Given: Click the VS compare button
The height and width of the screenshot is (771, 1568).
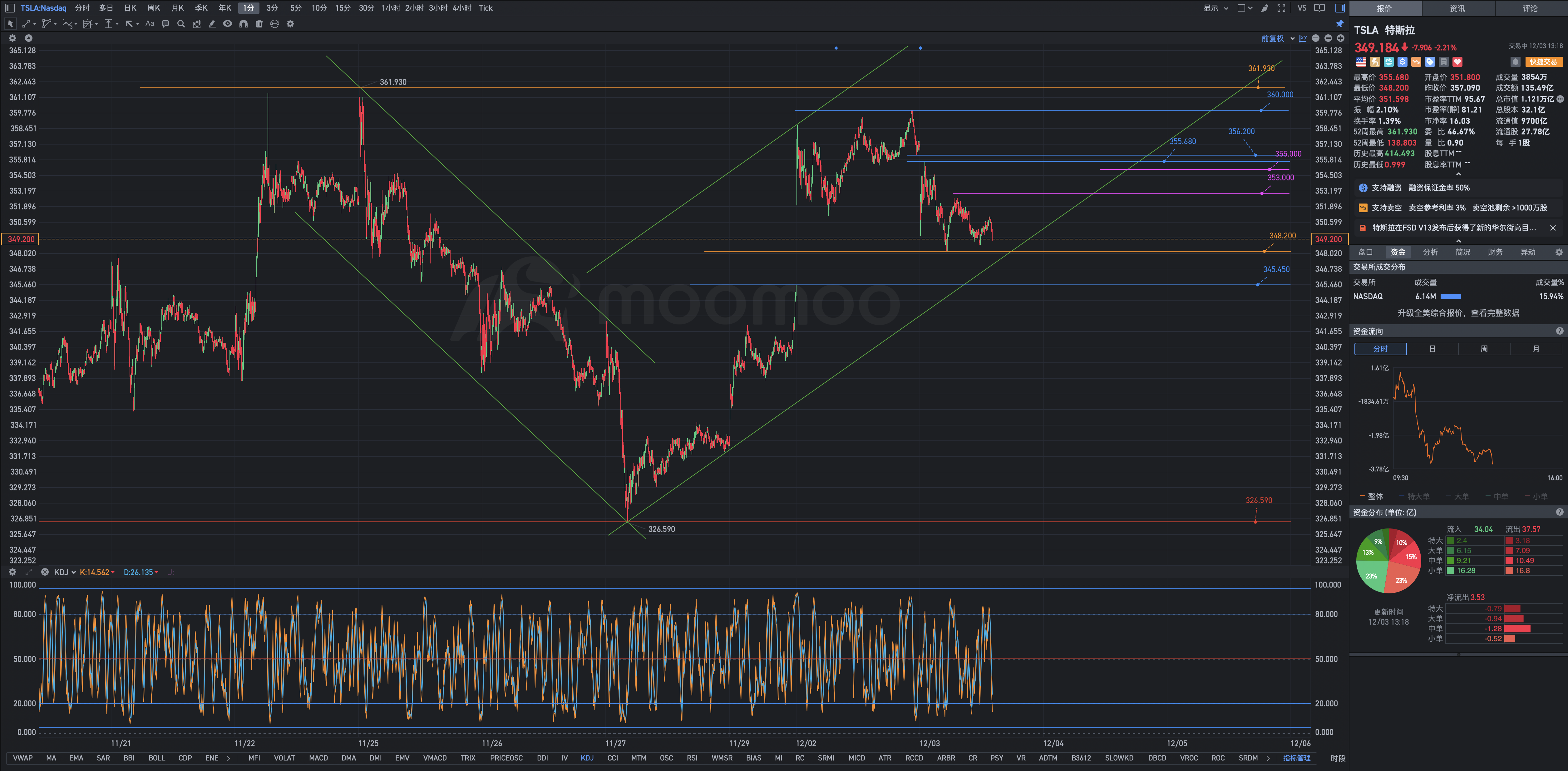Looking at the screenshot, I should click(1302, 8).
